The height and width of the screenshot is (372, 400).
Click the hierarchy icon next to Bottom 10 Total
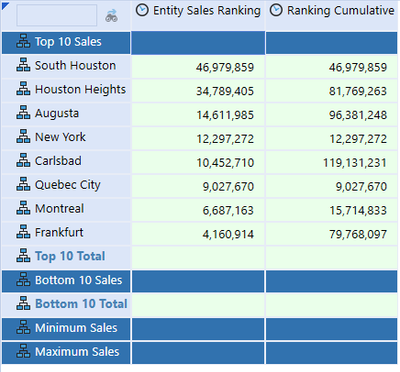coord(23,304)
